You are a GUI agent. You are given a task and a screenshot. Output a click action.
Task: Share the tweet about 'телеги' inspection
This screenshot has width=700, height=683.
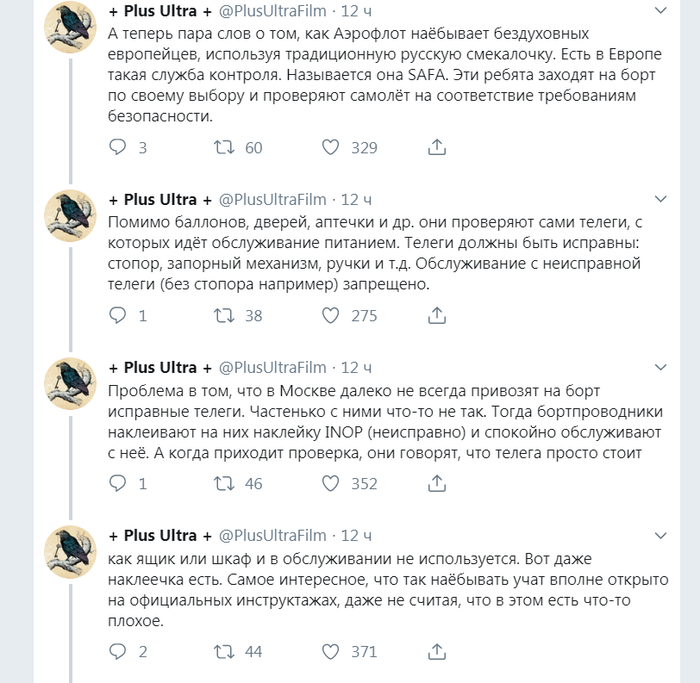[436, 316]
